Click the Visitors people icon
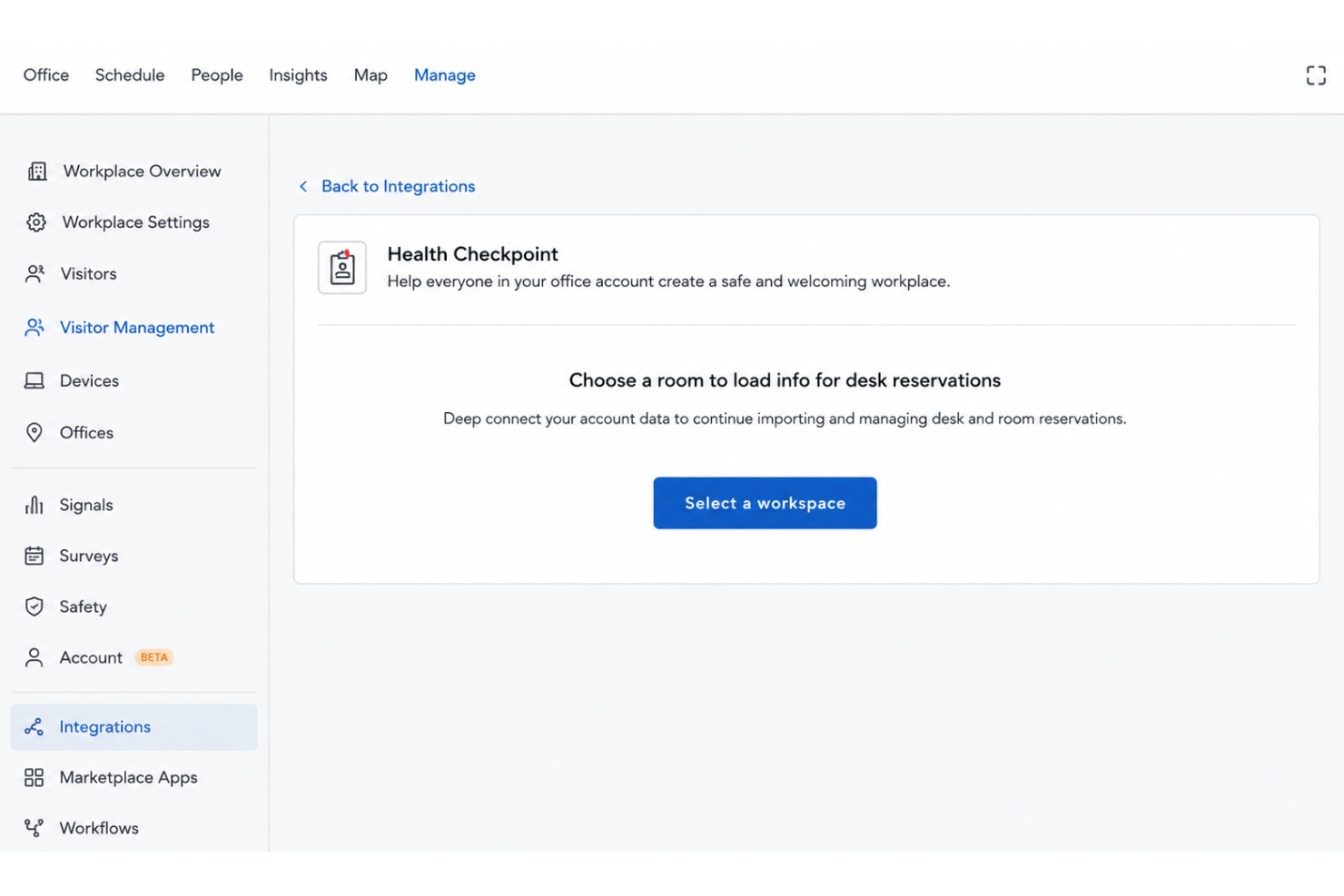 pyautogui.click(x=35, y=273)
